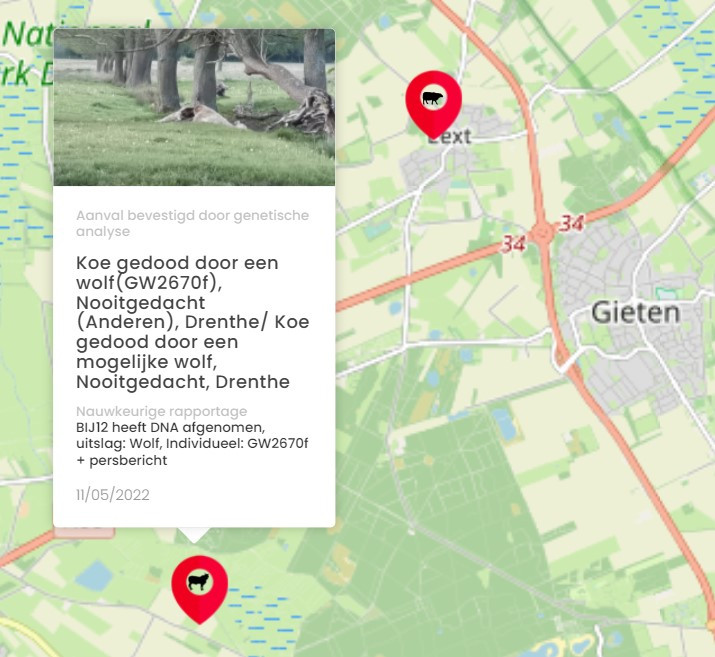The height and width of the screenshot is (657, 715).
Task: Click the pink label hidden under the popup
Action: (84, 533)
